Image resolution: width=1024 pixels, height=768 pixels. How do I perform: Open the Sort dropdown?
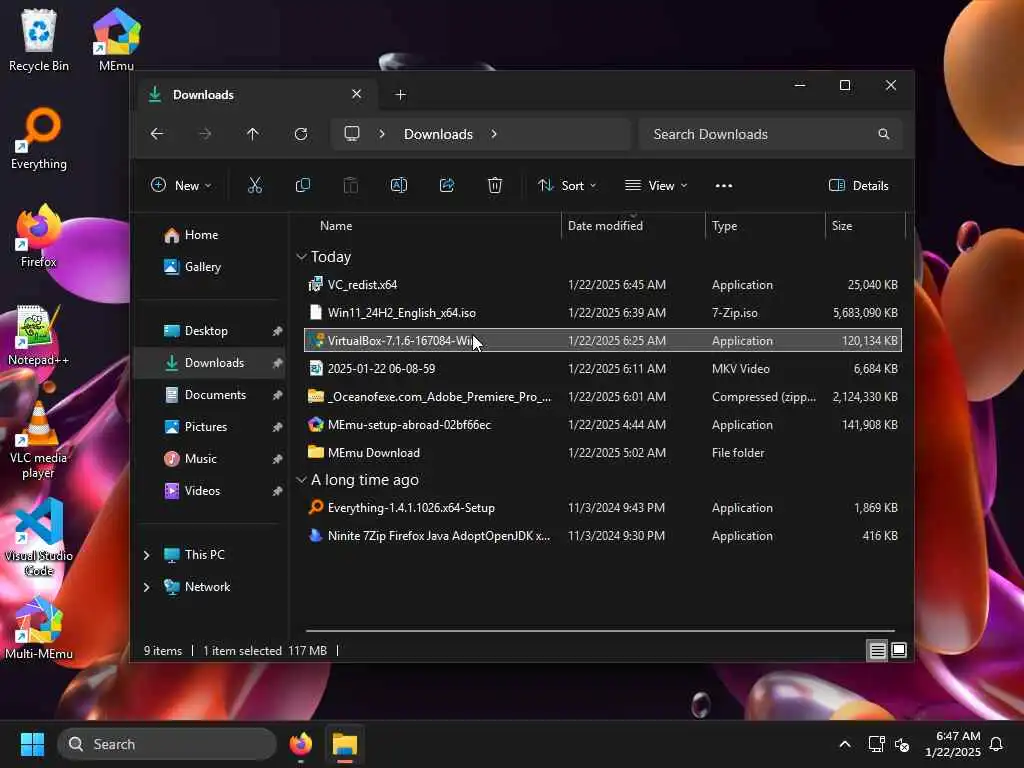pyautogui.click(x=567, y=185)
